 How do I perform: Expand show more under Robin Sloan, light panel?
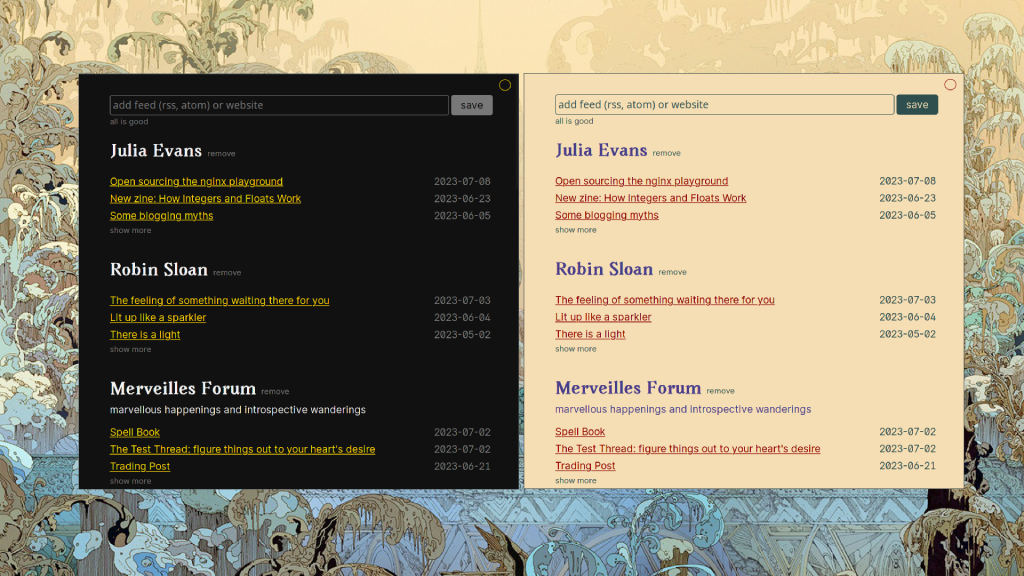click(x=576, y=349)
